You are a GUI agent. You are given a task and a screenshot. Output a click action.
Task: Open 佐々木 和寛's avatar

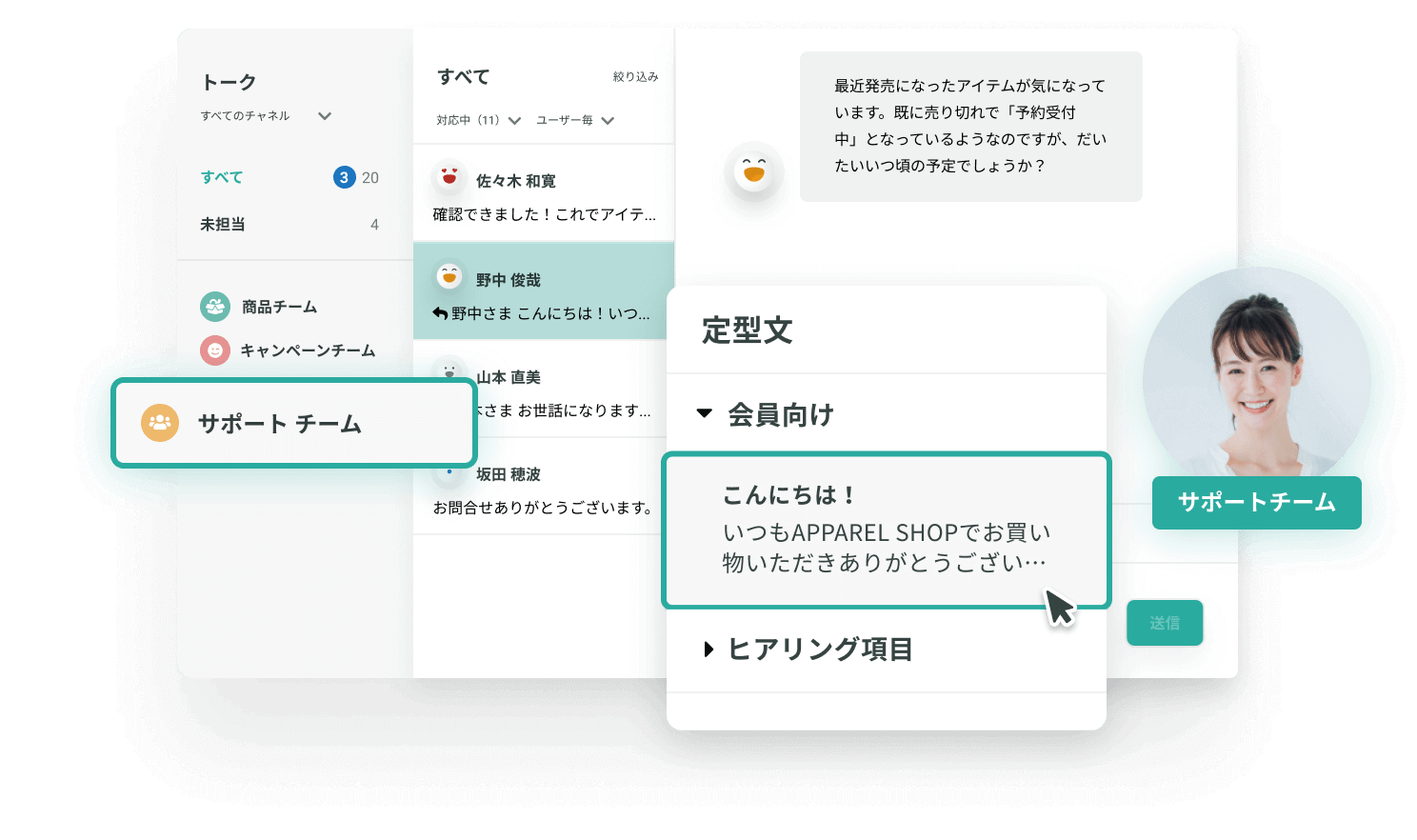449,177
